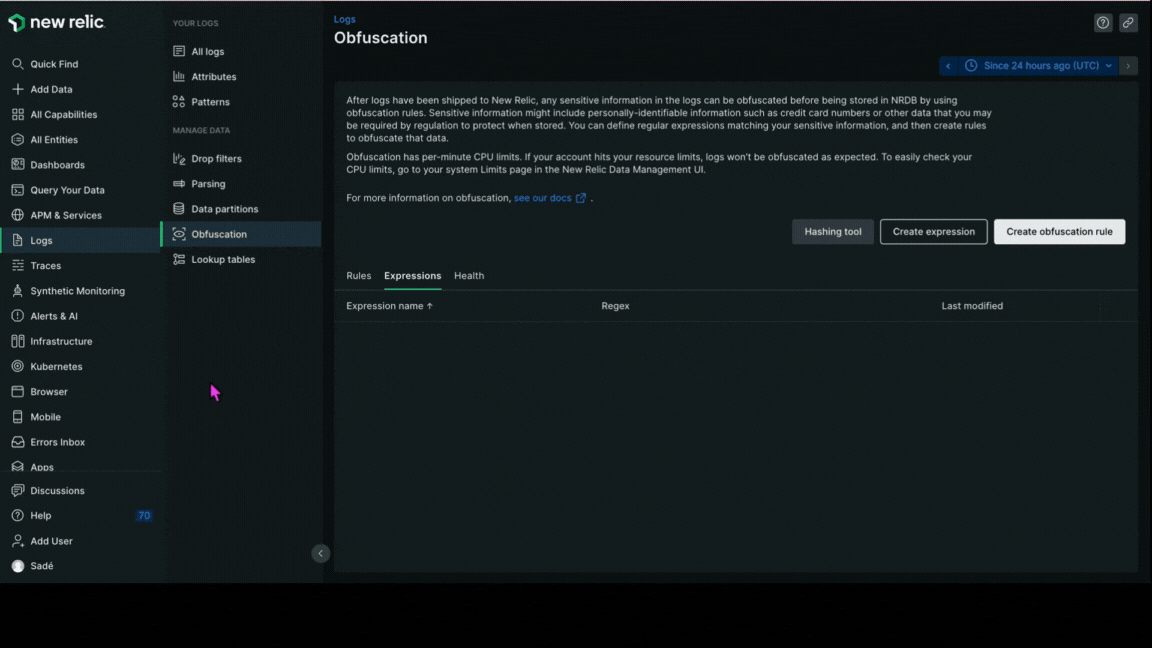
Task: Open Lookup tables in Manage Data
Action: click(222, 260)
